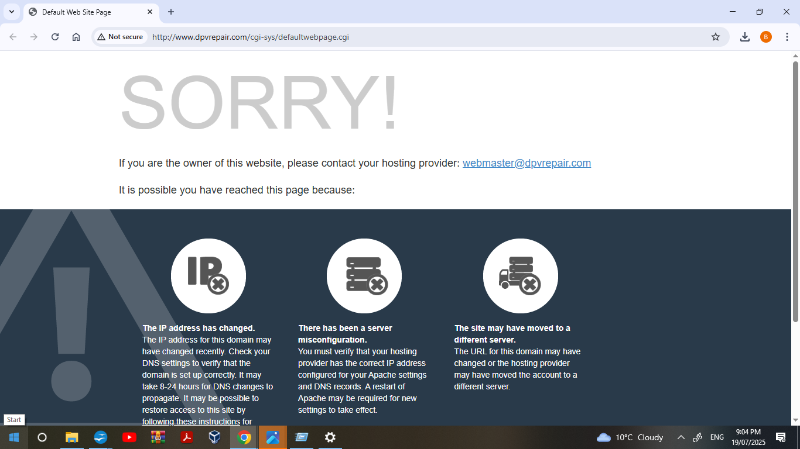Open the Chrome profile avatar
Viewport: 800px width, 449px height.
pyautogui.click(x=766, y=37)
